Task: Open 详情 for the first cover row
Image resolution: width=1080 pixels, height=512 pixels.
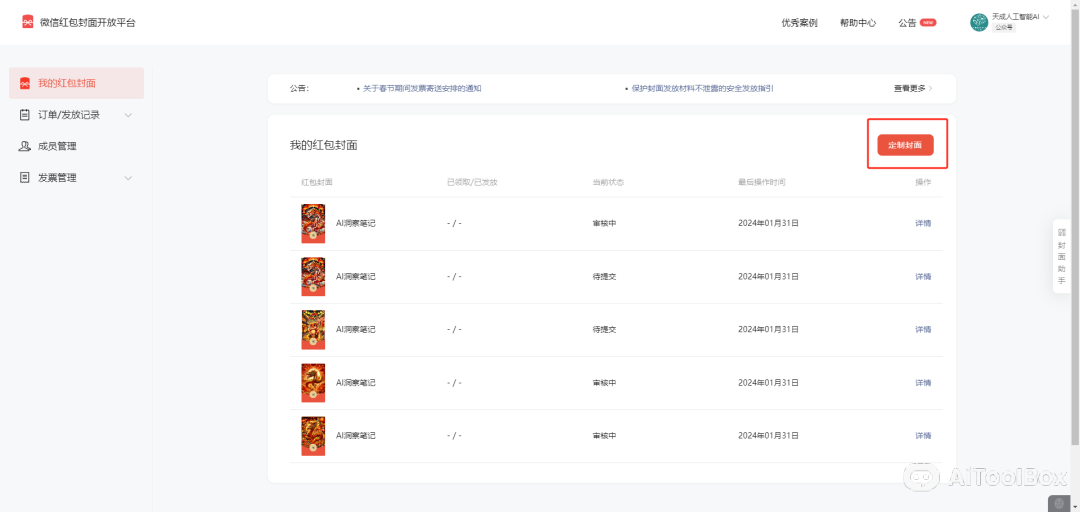Action: [923, 223]
